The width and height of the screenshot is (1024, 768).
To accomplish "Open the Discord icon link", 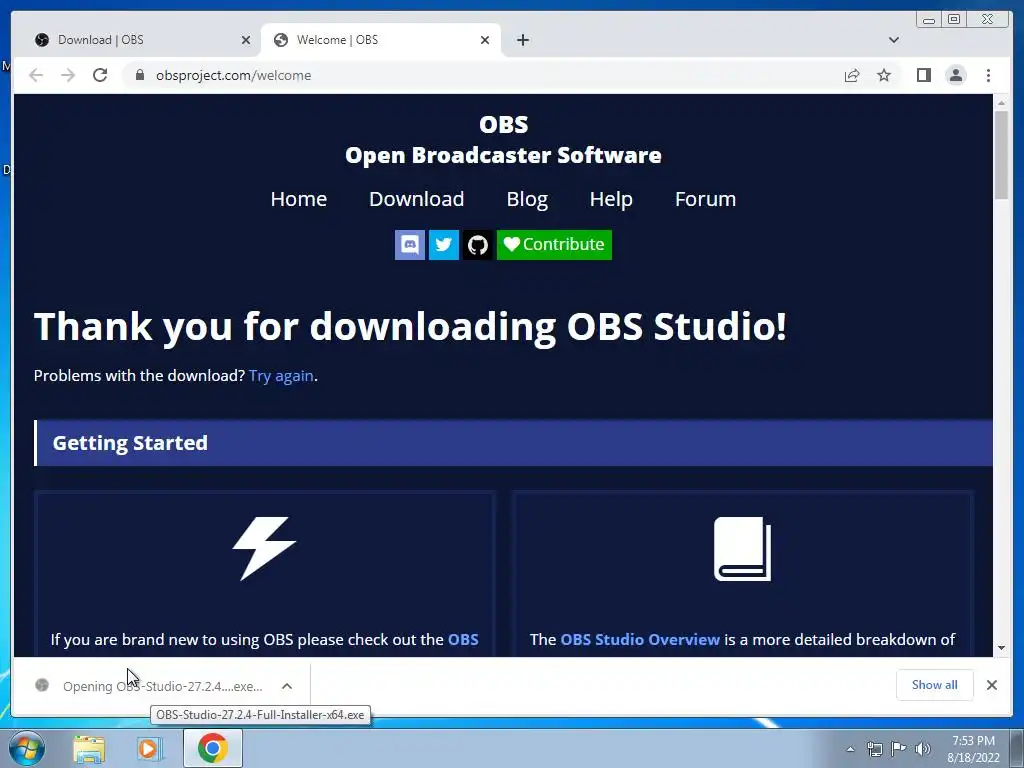I will (x=409, y=245).
